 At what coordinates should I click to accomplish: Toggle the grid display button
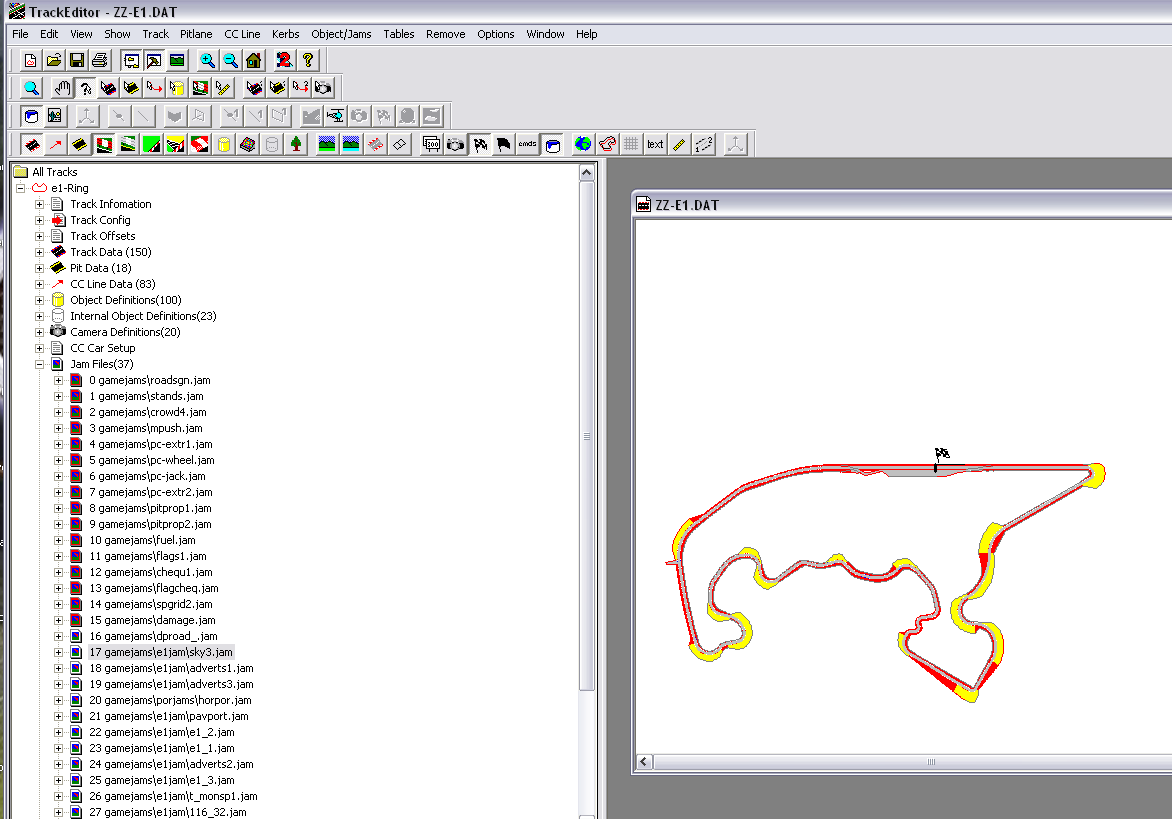[631, 144]
